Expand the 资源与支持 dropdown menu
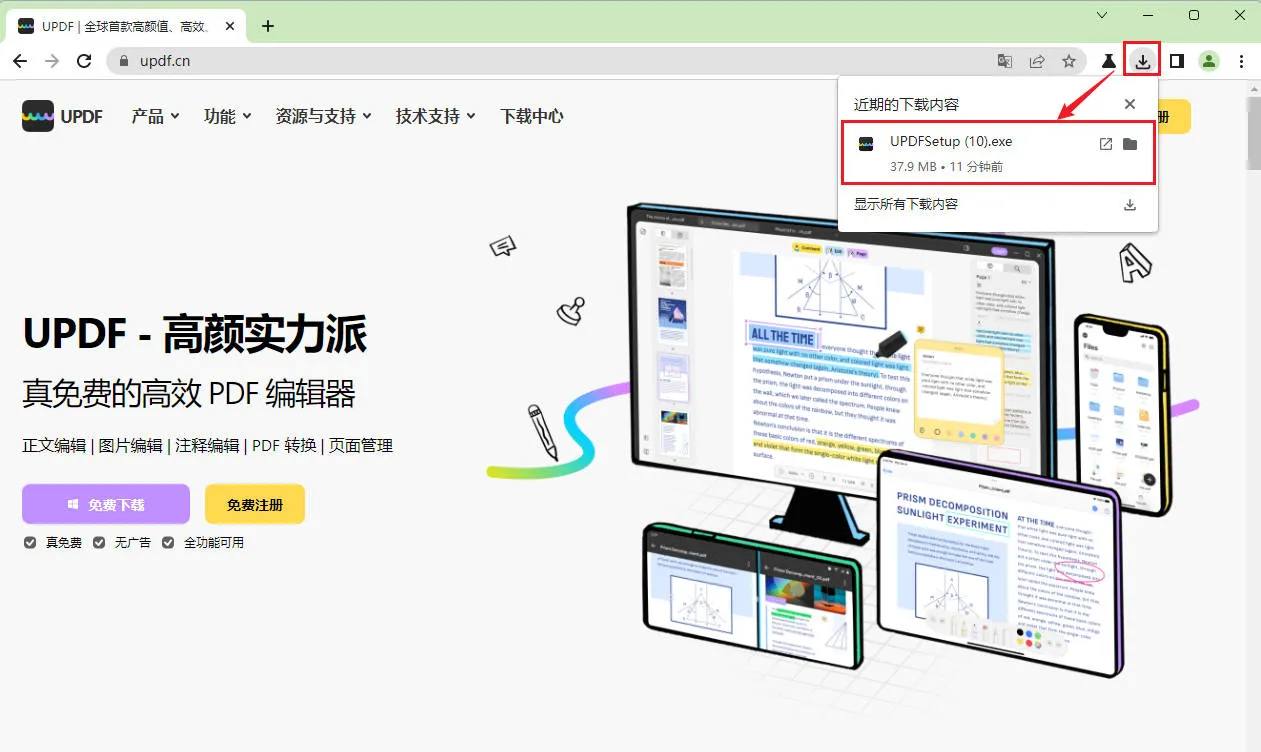1261x752 pixels. point(323,116)
